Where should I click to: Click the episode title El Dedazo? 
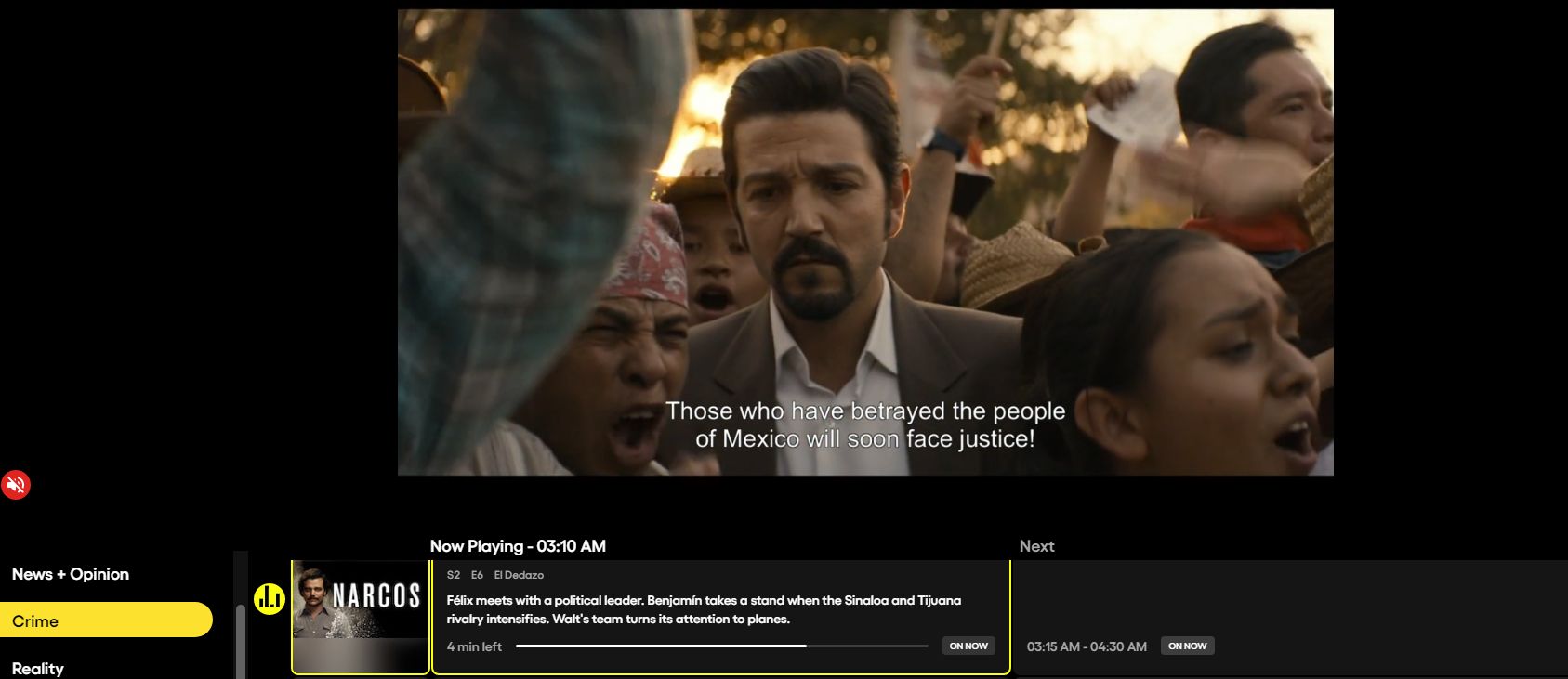(x=519, y=575)
